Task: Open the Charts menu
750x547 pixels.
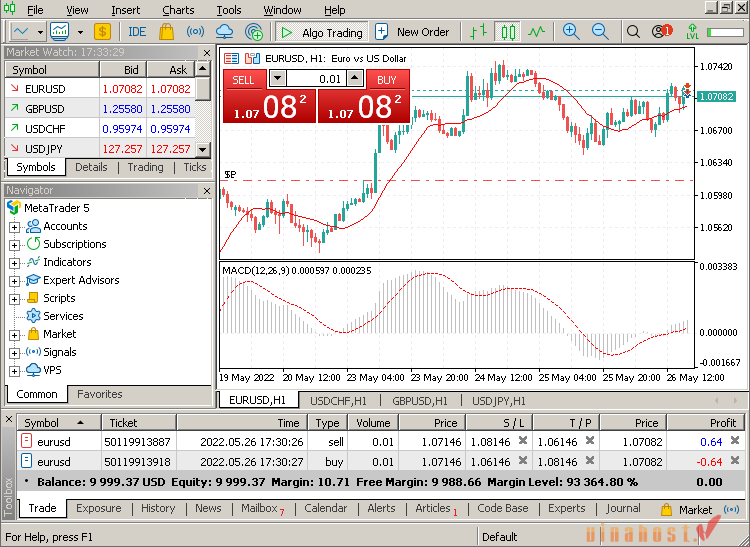Action: tap(178, 10)
